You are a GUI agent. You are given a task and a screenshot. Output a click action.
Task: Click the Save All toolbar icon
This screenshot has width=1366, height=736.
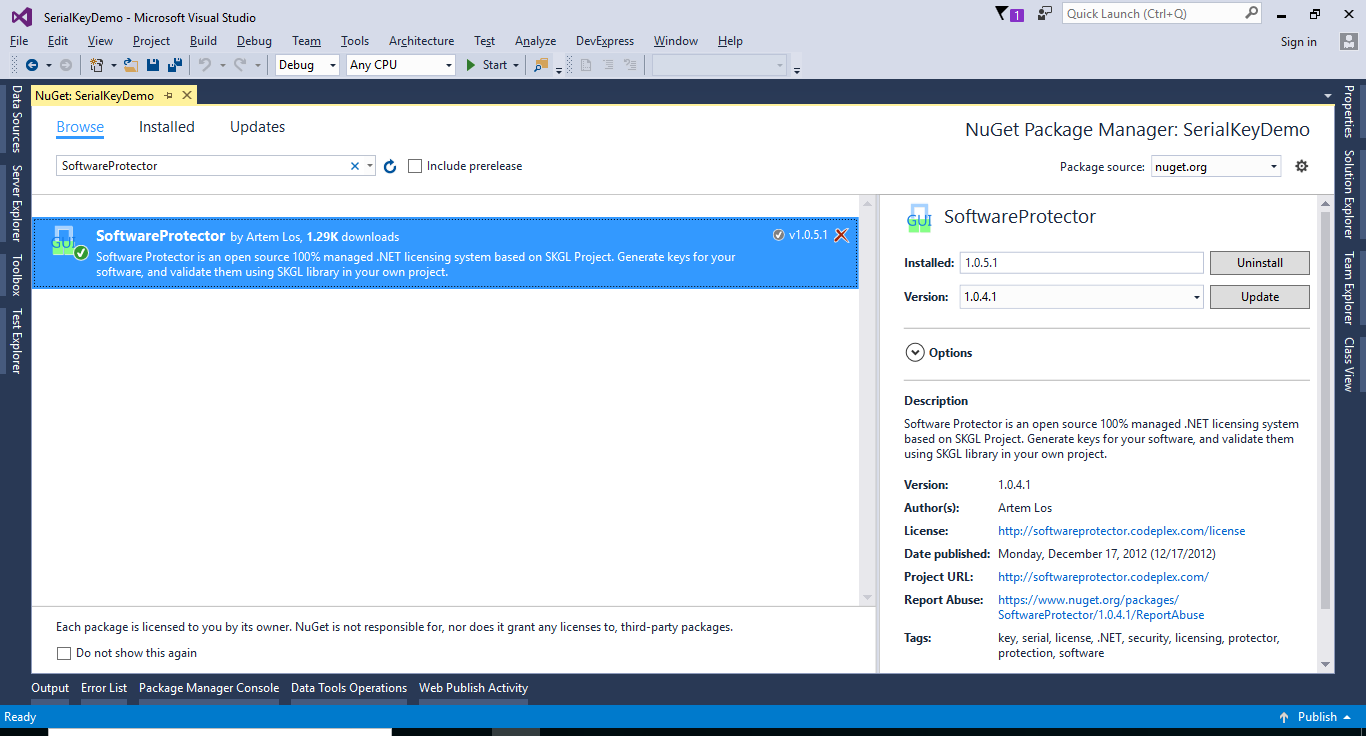click(175, 65)
